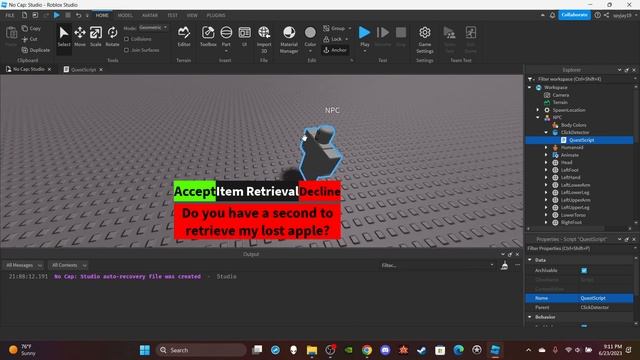Click the red Decline button
640x360 pixels.
coord(320,191)
